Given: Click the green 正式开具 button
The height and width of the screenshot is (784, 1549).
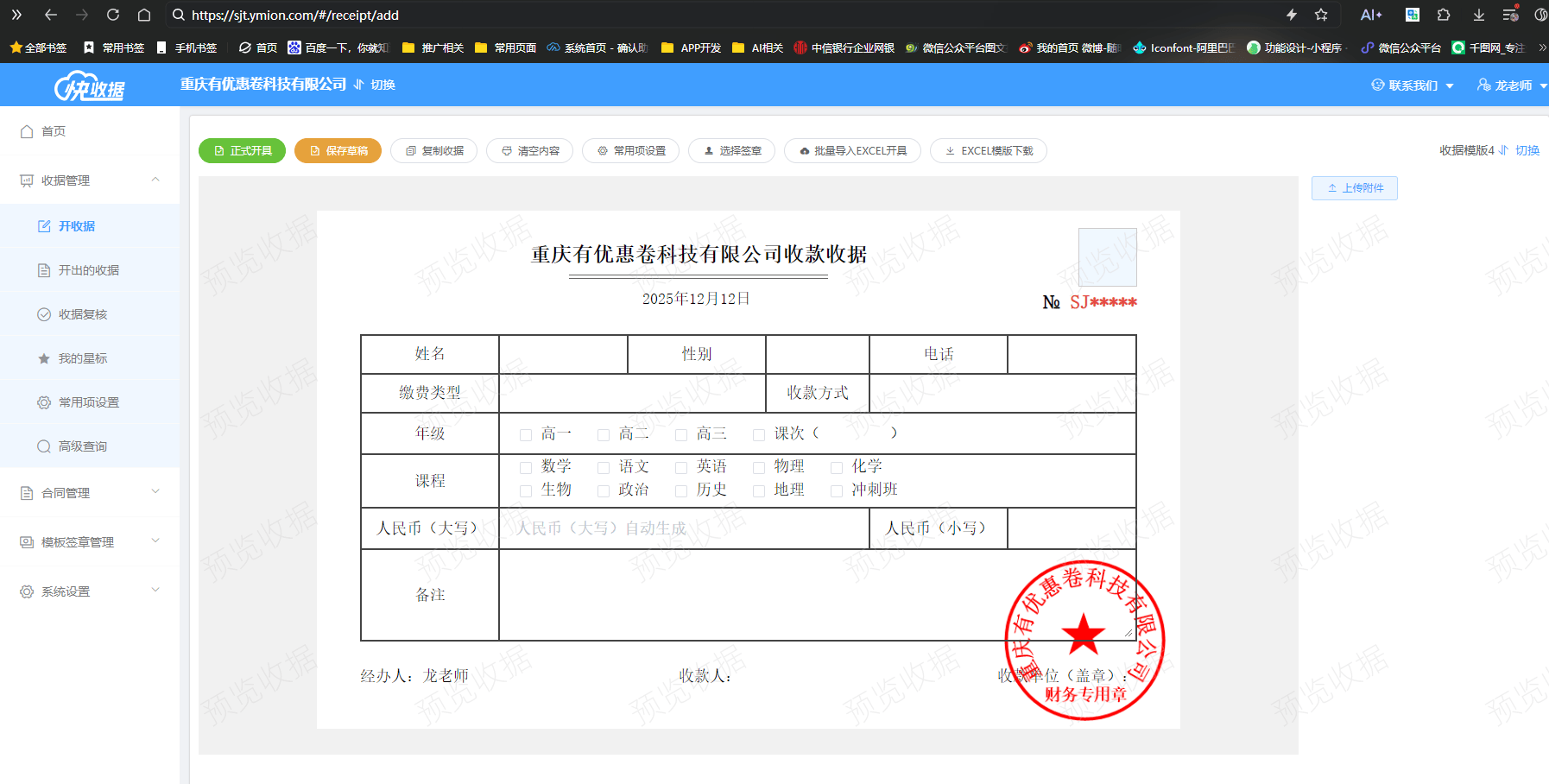Looking at the screenshot, I should pyautogui.click(x=243, y=151).
